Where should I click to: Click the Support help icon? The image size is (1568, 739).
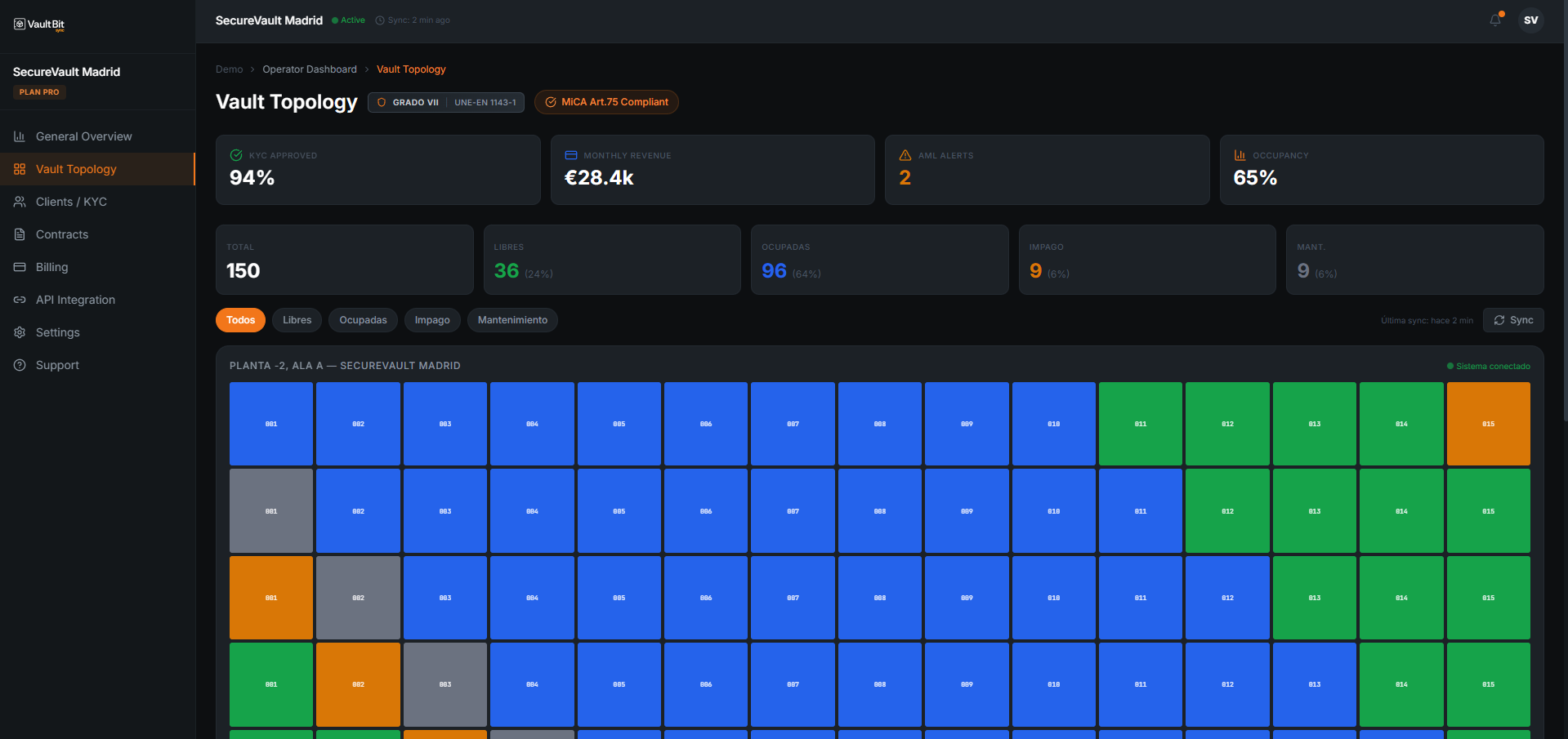pos(20,365)
